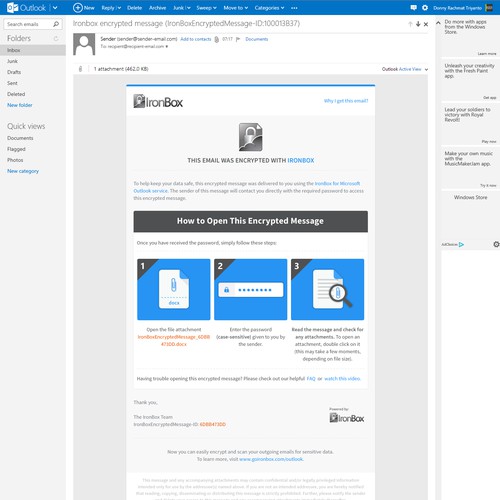The image size is (500, 500).
Task: Close the message reading view
Action: tap(426, 24)
